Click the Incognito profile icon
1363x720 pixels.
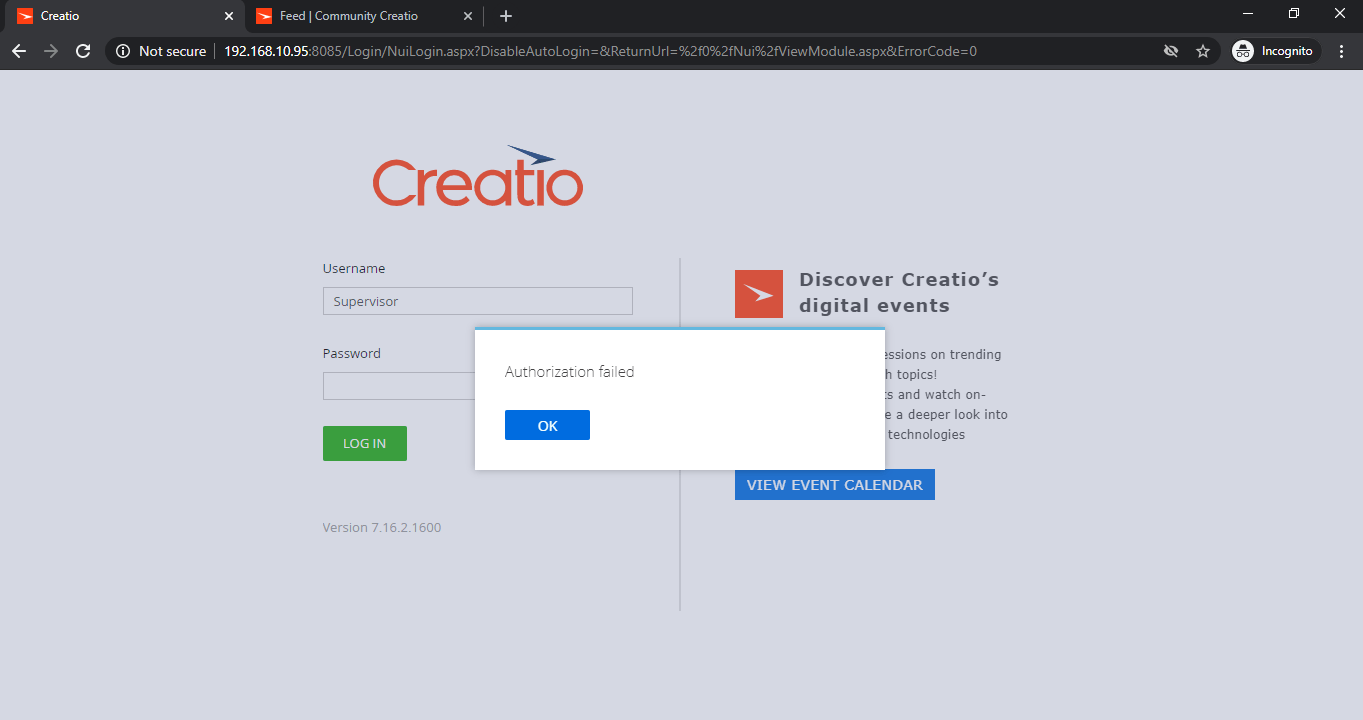click(1241, 50)
